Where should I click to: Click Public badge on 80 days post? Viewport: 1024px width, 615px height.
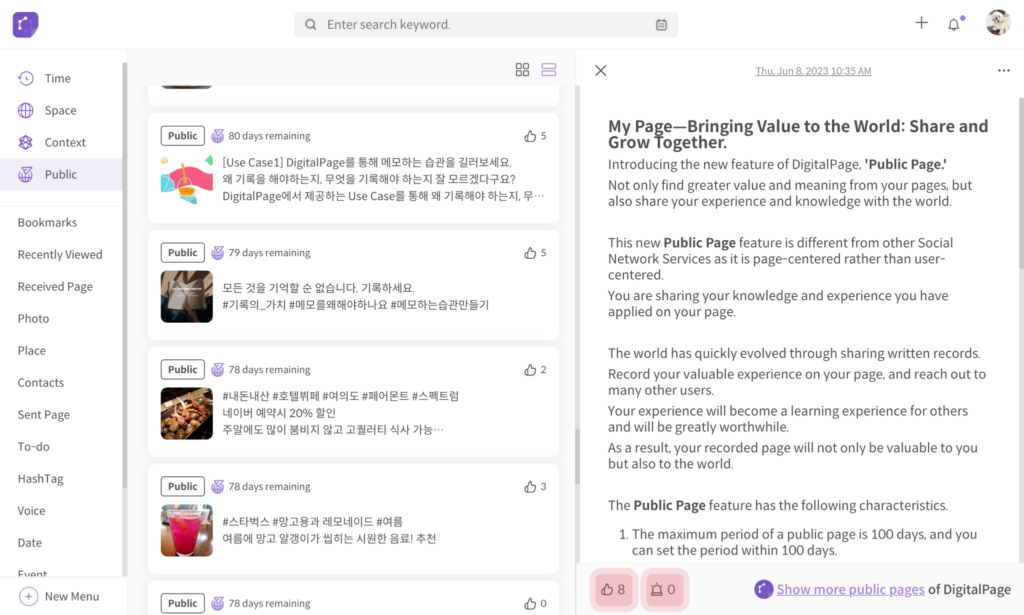pyautogui.click(x=182, y=136)
